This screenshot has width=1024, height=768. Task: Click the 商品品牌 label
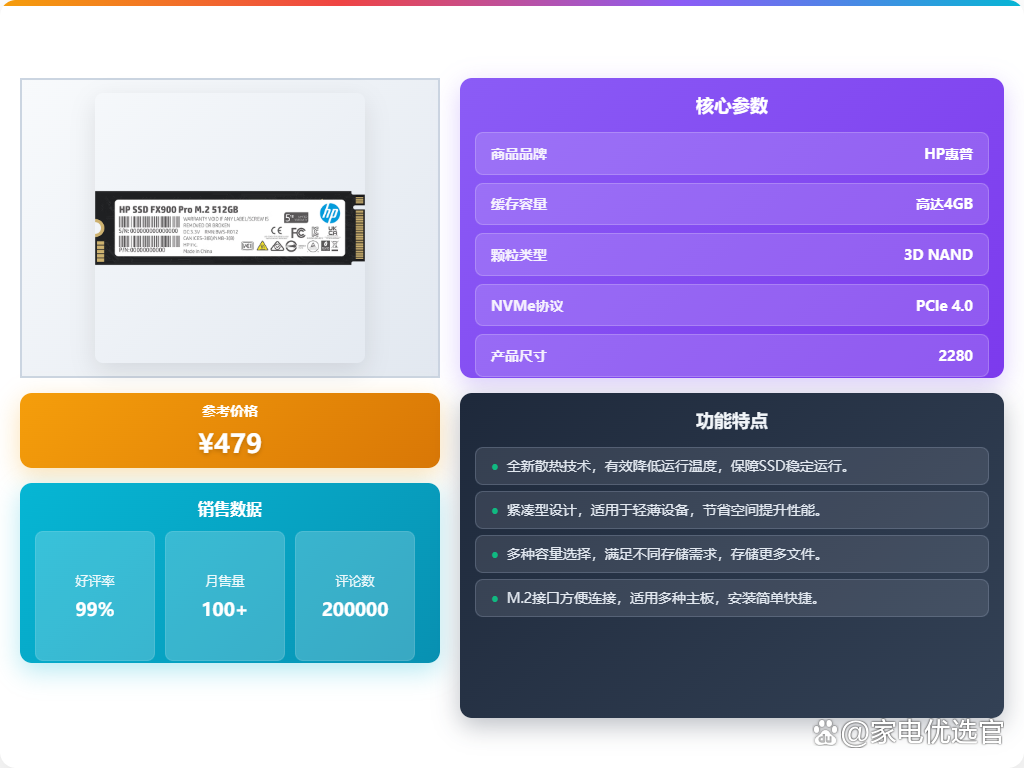pyautogui.click(x=519, y=154)
